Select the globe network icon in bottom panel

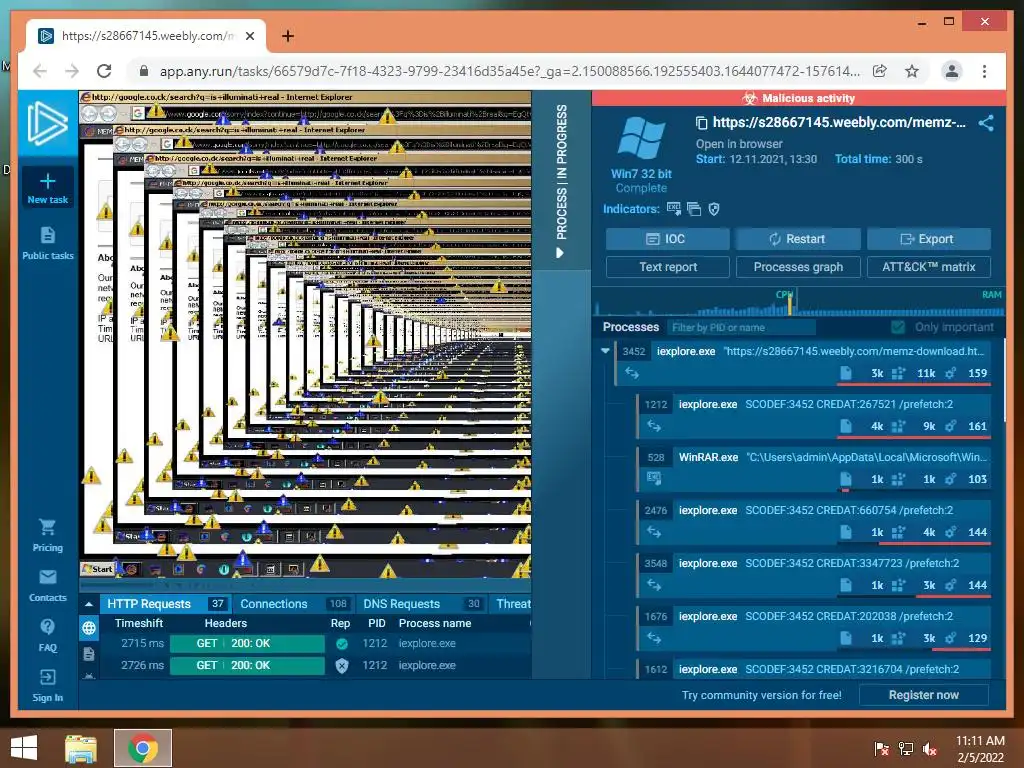click(89, 628)
